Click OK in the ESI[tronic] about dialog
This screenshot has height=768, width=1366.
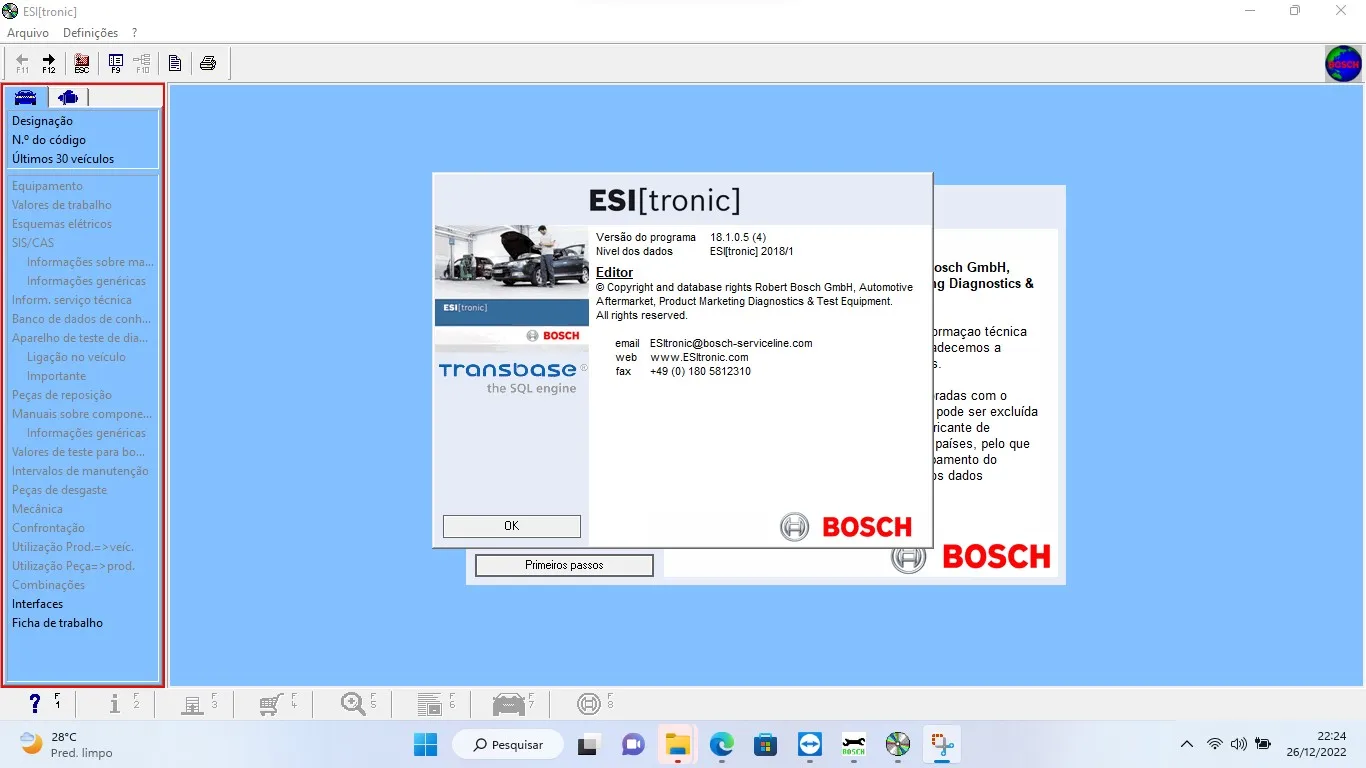(512, 526)
